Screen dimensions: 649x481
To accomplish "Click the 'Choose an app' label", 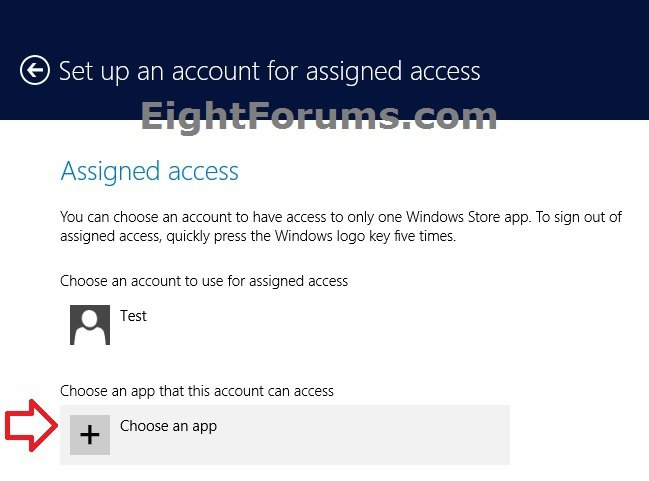I will pos(168,426).
